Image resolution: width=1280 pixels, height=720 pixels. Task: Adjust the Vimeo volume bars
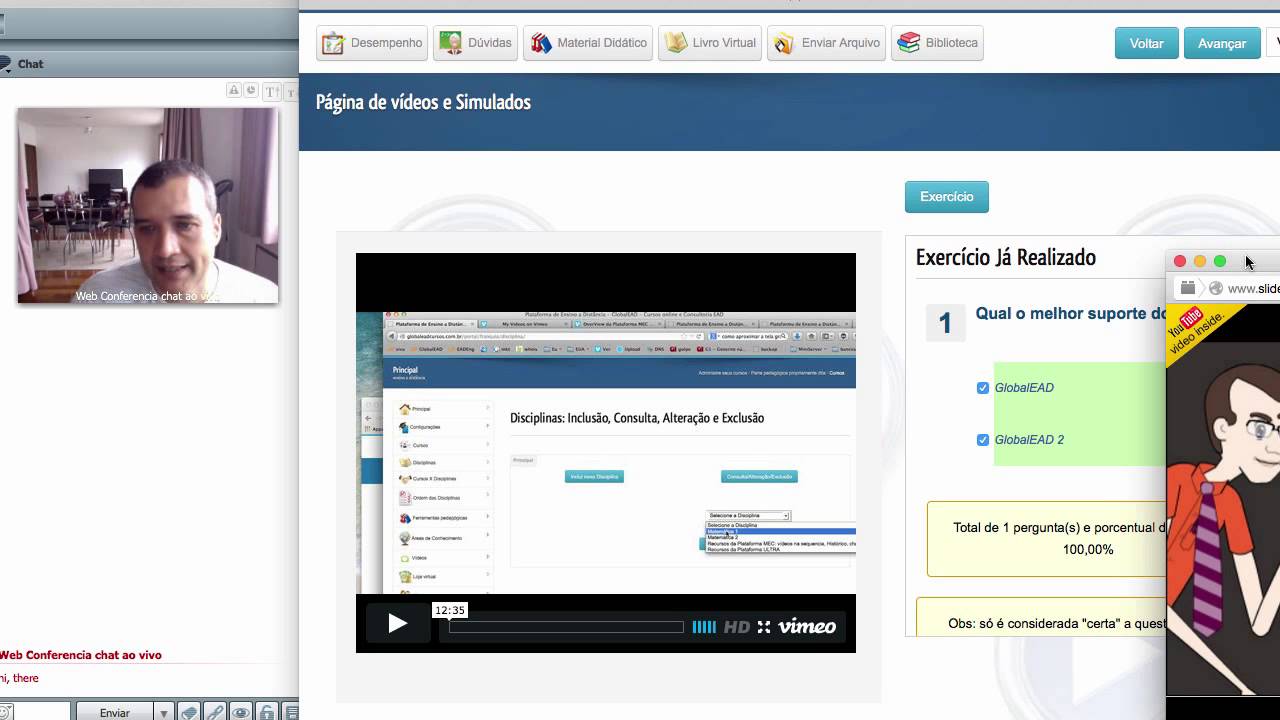[704, 627]
